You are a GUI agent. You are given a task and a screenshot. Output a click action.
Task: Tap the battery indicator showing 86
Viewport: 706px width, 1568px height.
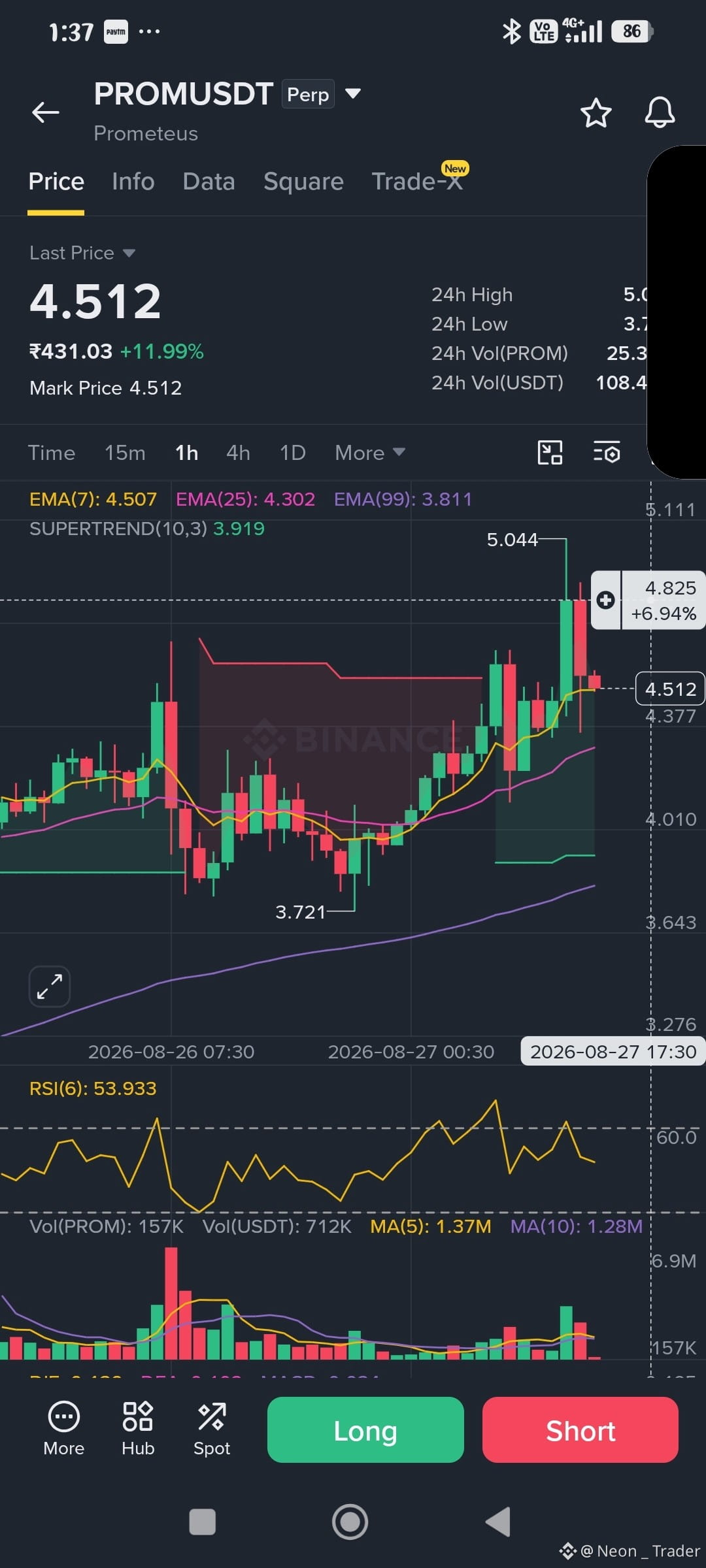pyautogui.click(x=632, y=31)
